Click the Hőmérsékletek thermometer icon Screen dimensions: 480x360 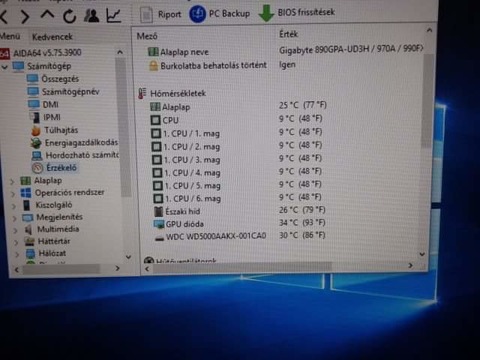point(142,93)
